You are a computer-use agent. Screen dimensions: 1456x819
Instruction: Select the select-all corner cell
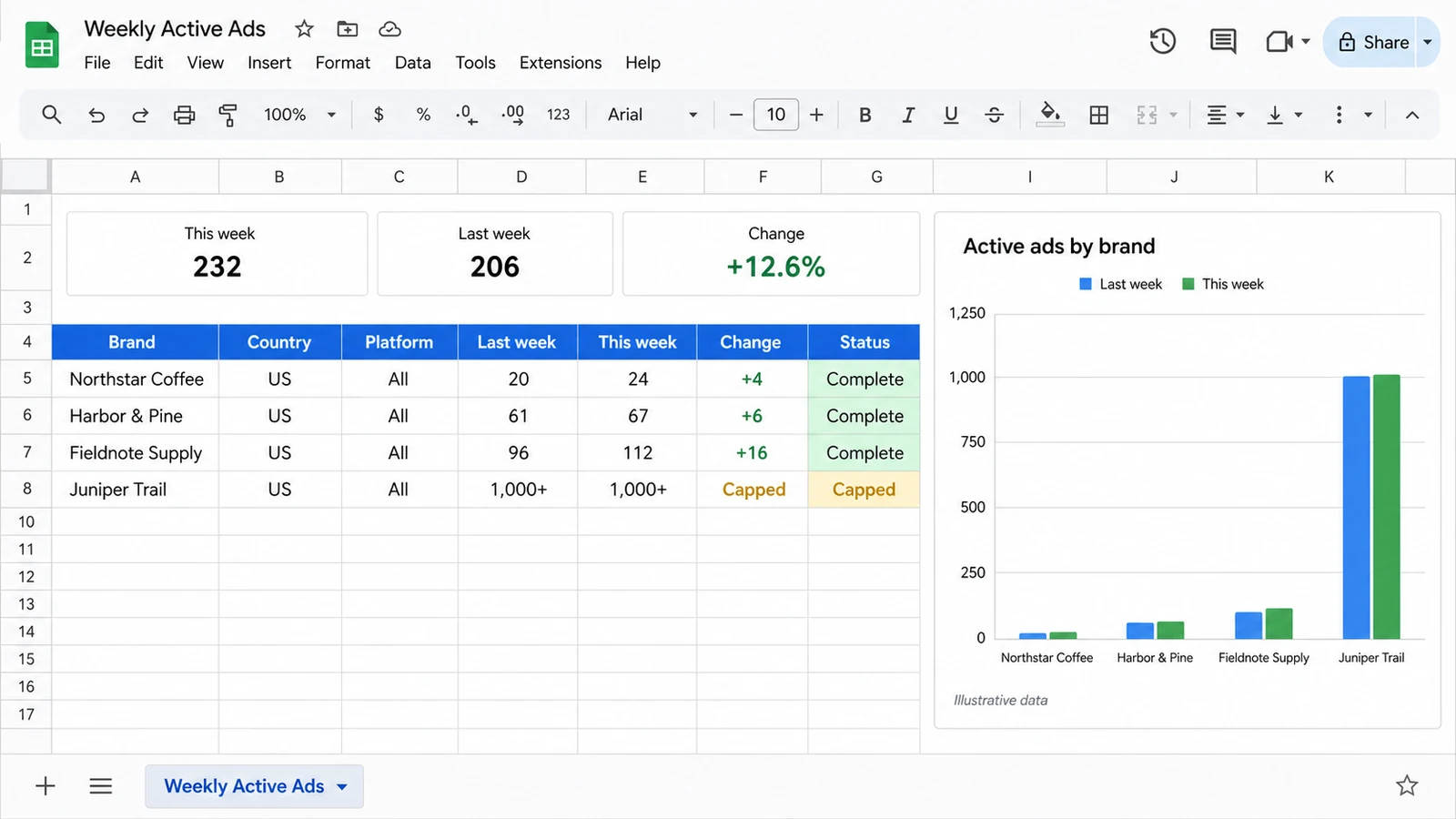point(25,176)
